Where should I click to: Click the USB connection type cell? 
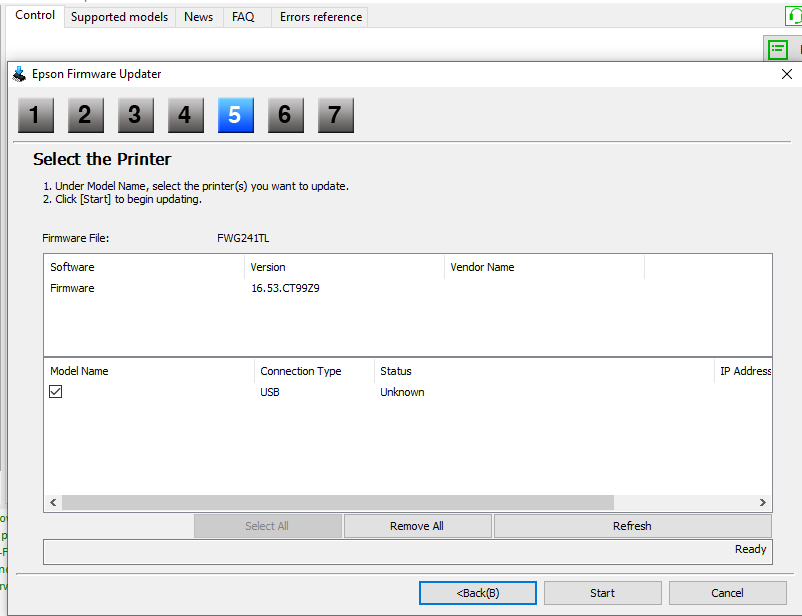[270, 392]
